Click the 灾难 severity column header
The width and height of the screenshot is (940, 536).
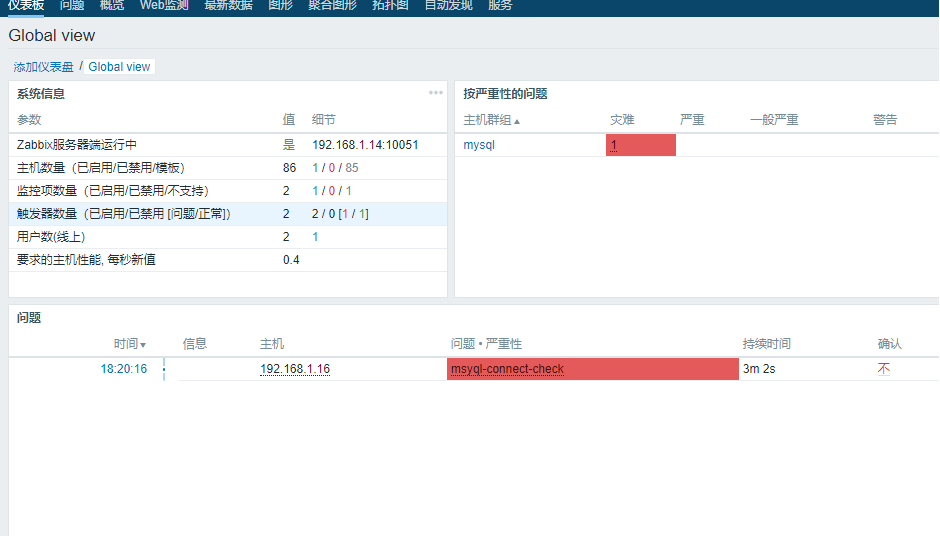click(x=622, y=120)
